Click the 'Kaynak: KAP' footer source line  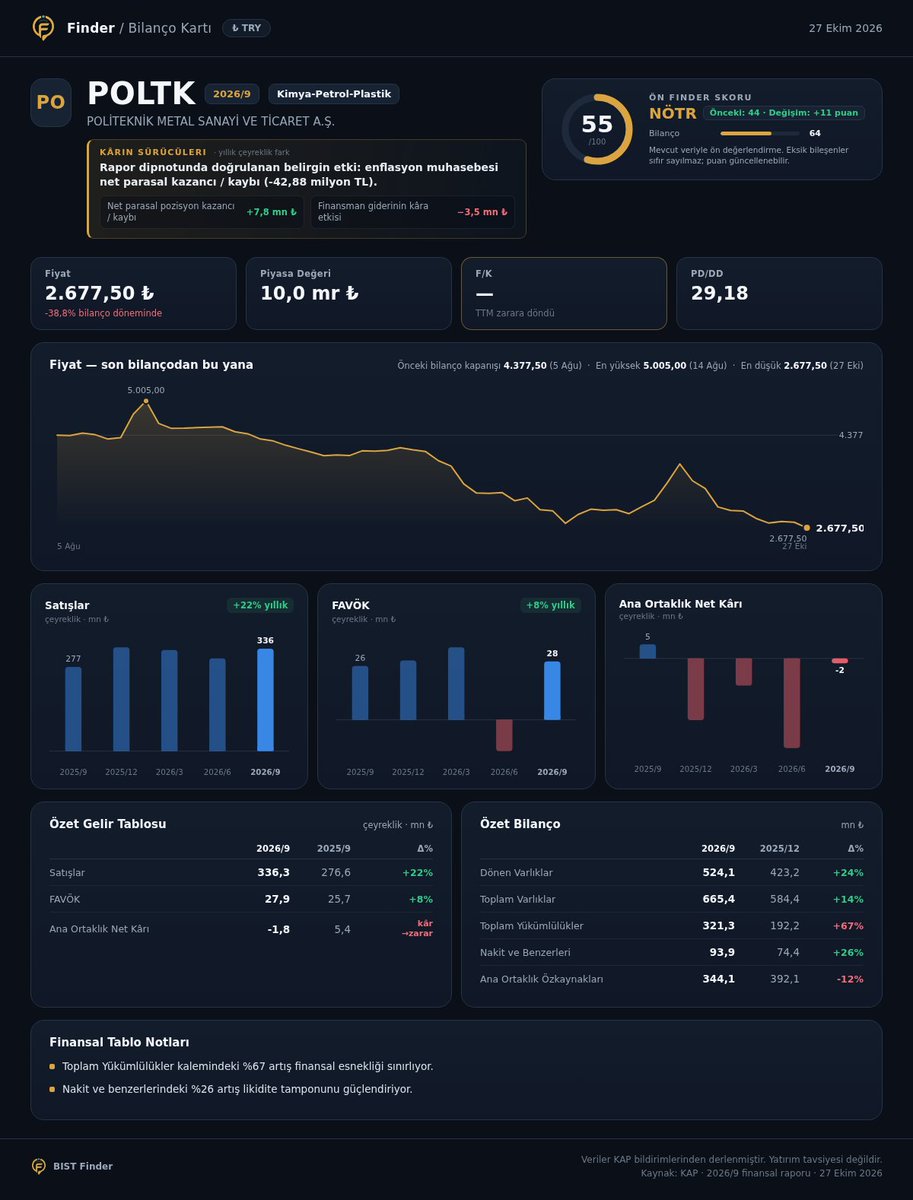click(x=761, y=1173)
